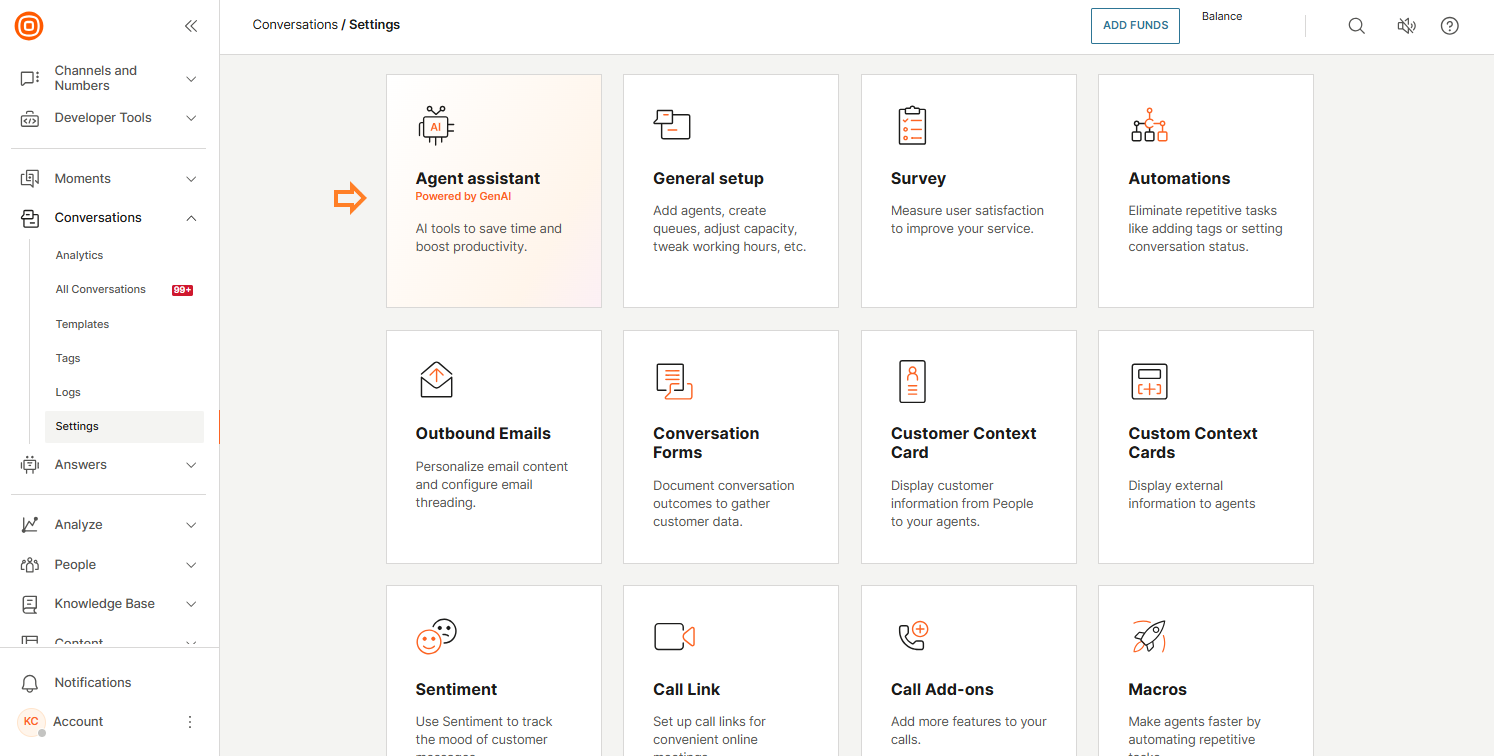Open the help question mark icon
Image resolution: width=1494 pixels, height=756 pixels.
point(1449,26)
